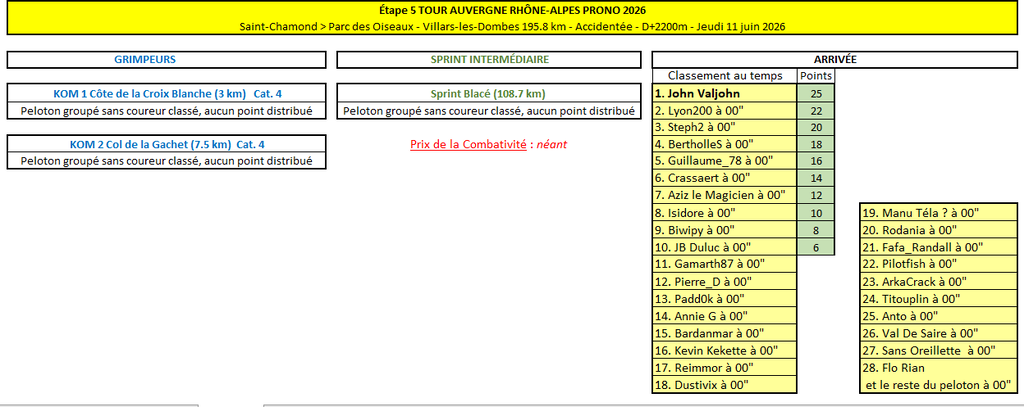
Task: Click the '10. JB Duluc à 00"' cell
Action: (x=725, y=247)
